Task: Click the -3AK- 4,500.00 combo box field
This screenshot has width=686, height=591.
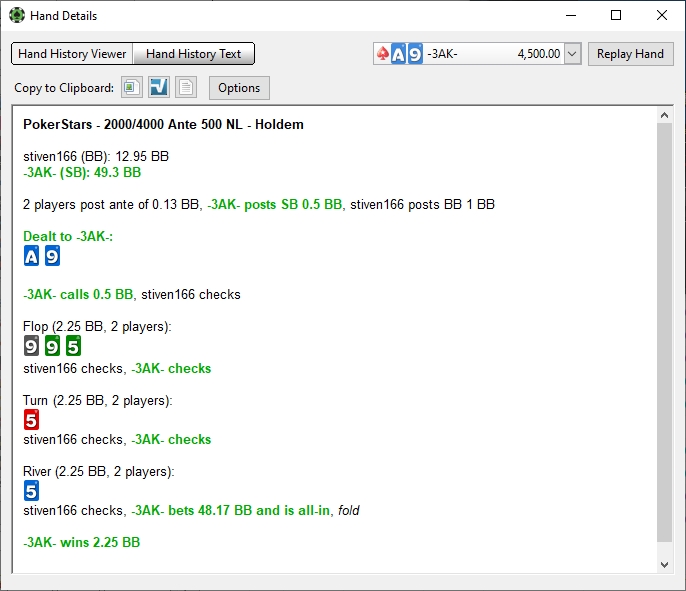Action: 477,54
